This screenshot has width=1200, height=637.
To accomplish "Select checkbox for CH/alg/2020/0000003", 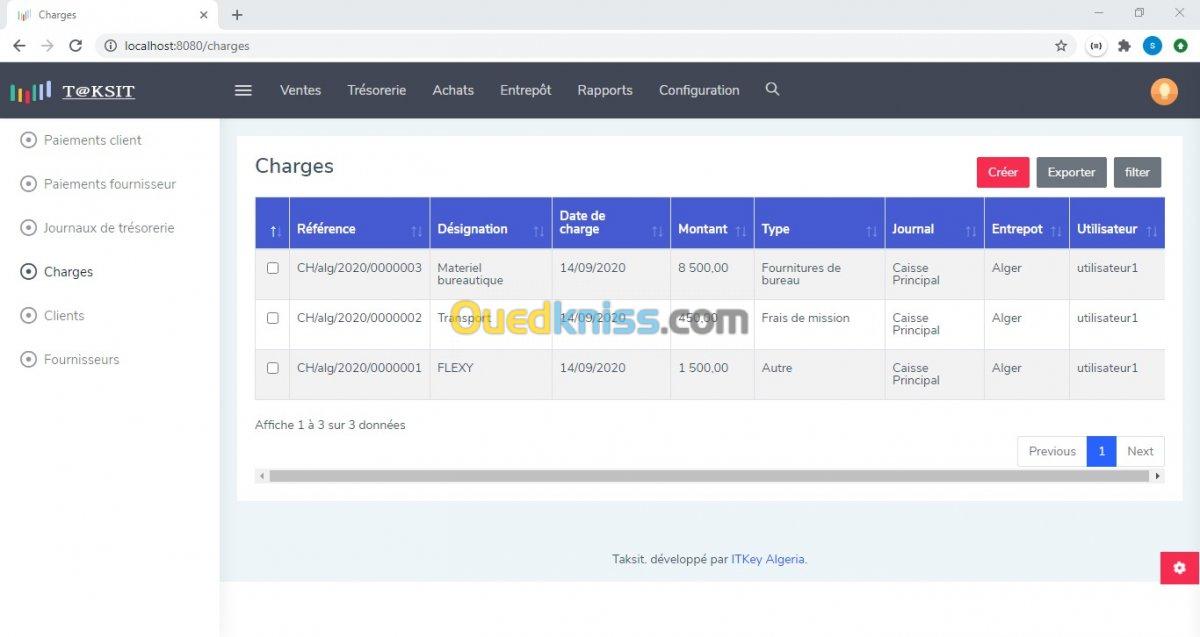I will point(273,268).
